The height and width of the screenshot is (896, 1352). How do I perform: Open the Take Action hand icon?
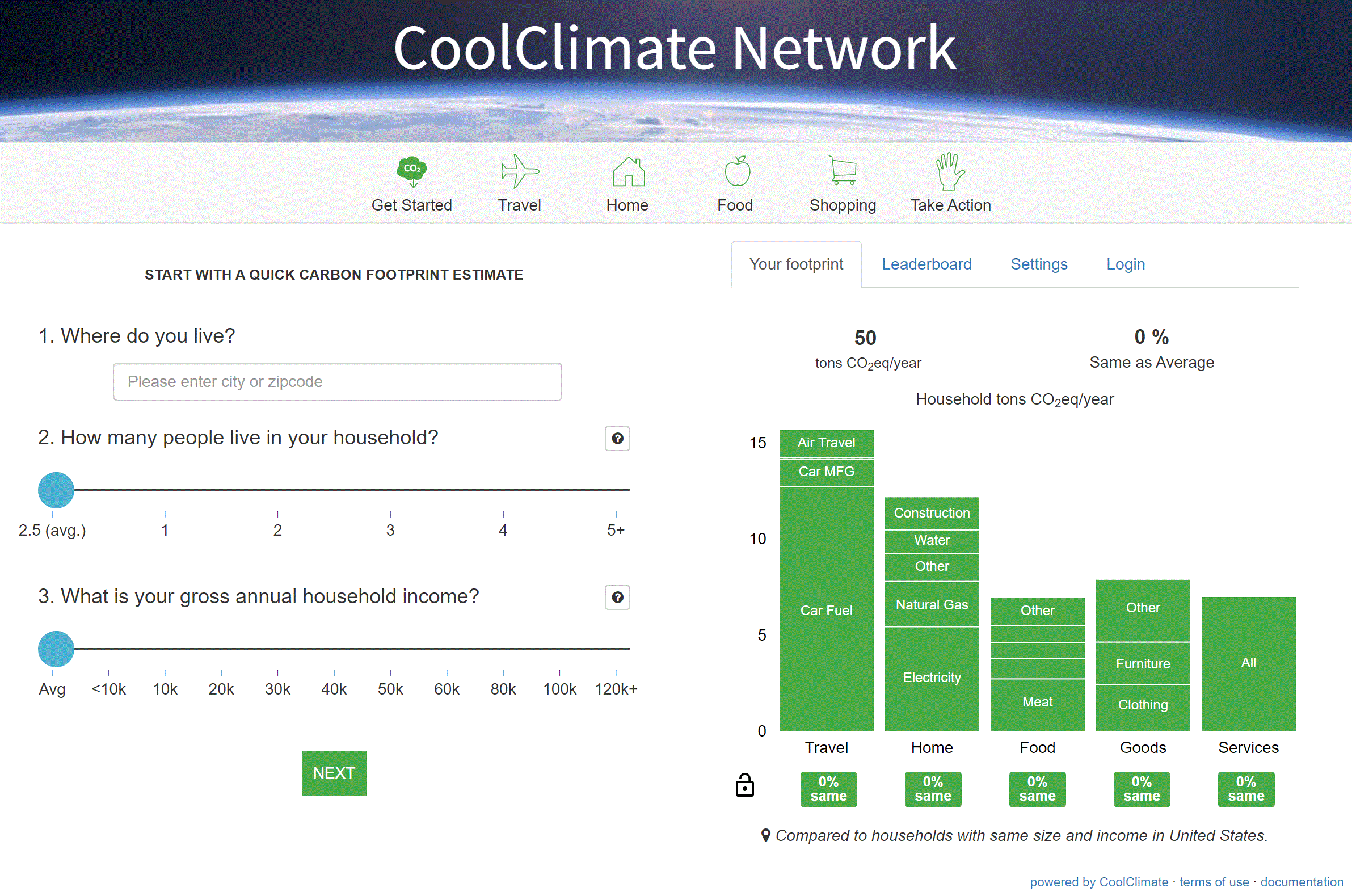point(949,171)
